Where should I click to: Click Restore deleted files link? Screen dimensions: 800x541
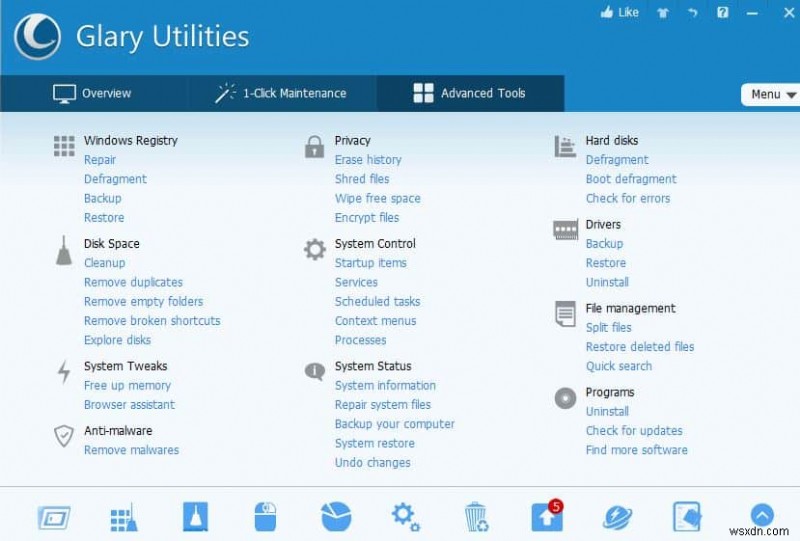coord(640,347)
